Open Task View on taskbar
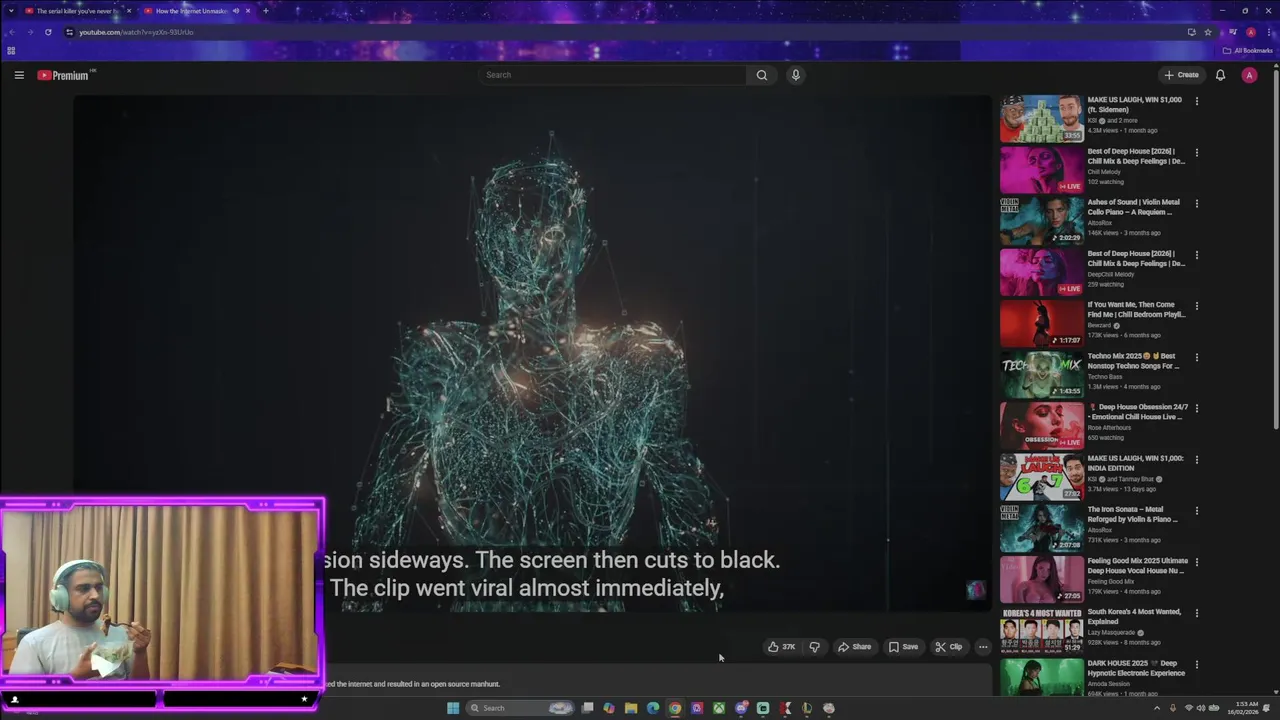Viewport: 1280px width, 720px height. pyautogui.click(x=587, y=708)
